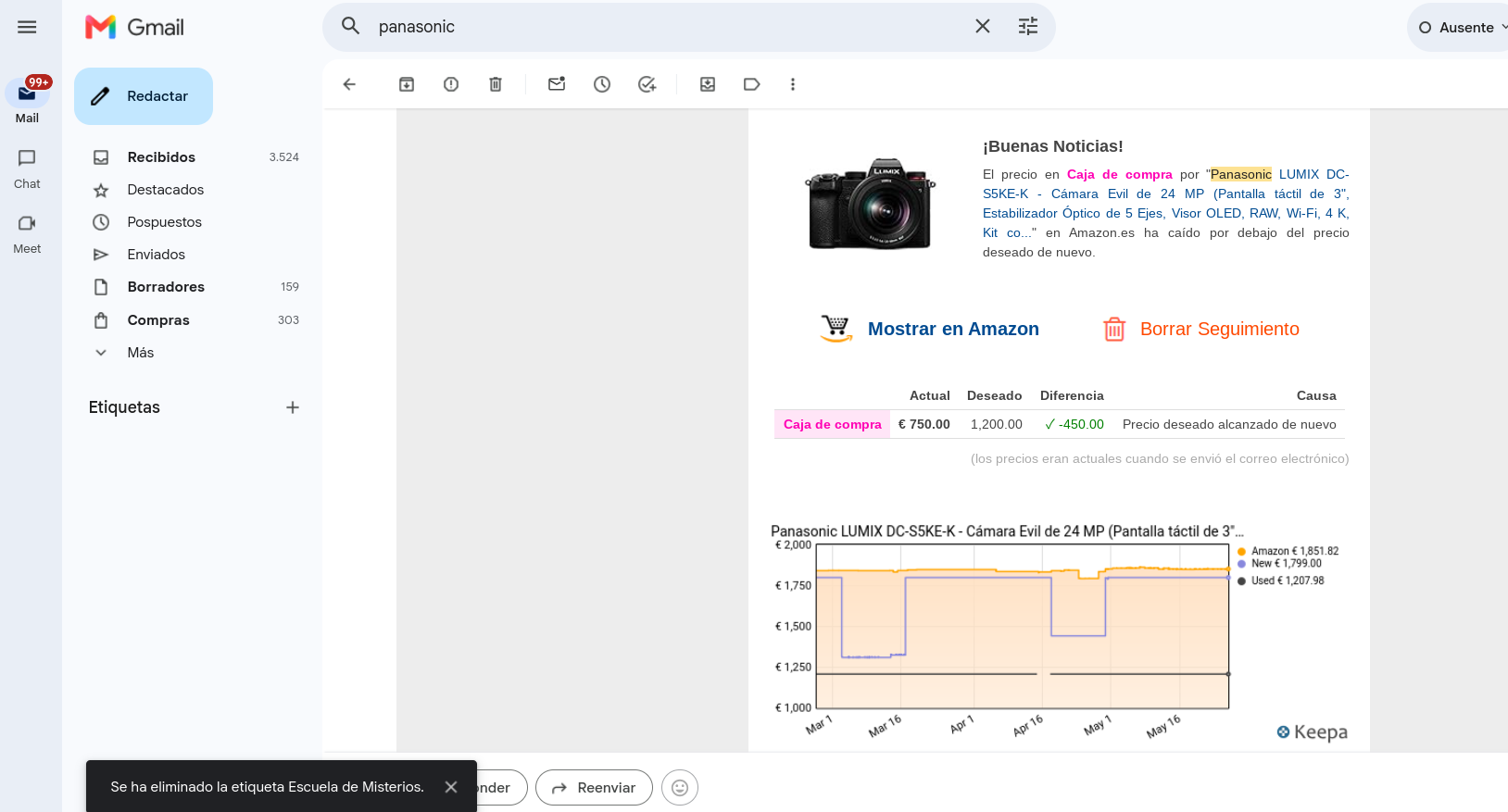This screenshot has width=1508, height=812.
Task: Create a new label with plus icon
Action: [x=293, y=407]
